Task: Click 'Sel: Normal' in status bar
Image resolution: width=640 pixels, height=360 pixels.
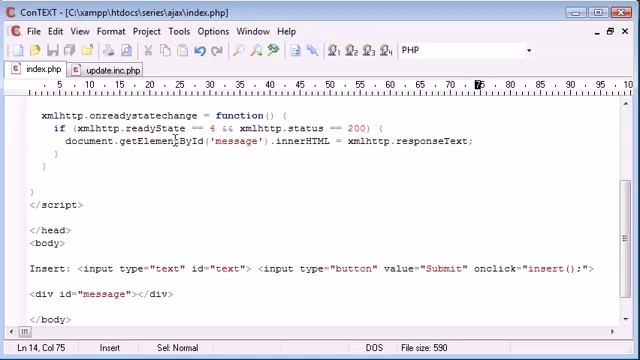Action: point(178,348)
